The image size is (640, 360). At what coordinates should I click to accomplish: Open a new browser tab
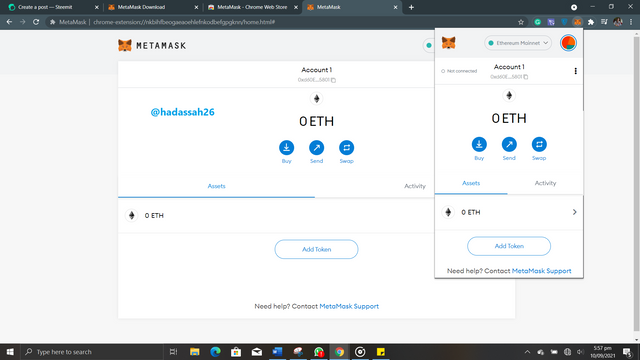click(x=411, y=7)
